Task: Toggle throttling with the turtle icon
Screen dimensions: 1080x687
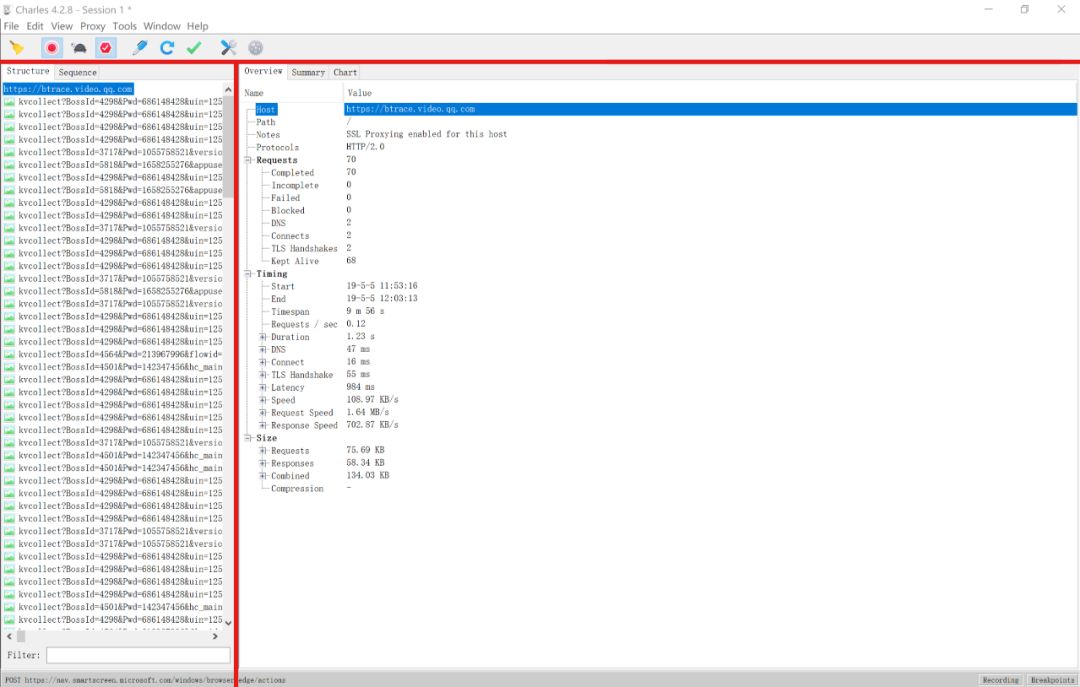Action: (x=79, y=48)
